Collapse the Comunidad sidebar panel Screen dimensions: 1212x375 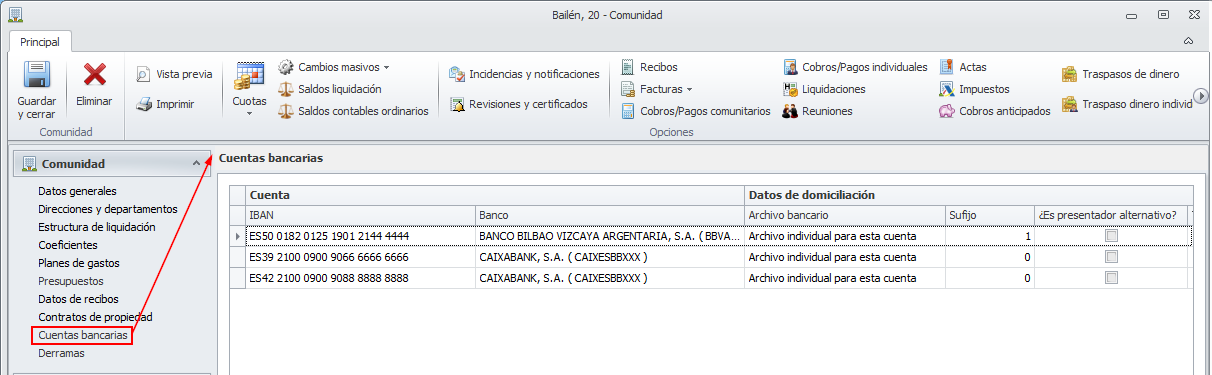[195, 163]
